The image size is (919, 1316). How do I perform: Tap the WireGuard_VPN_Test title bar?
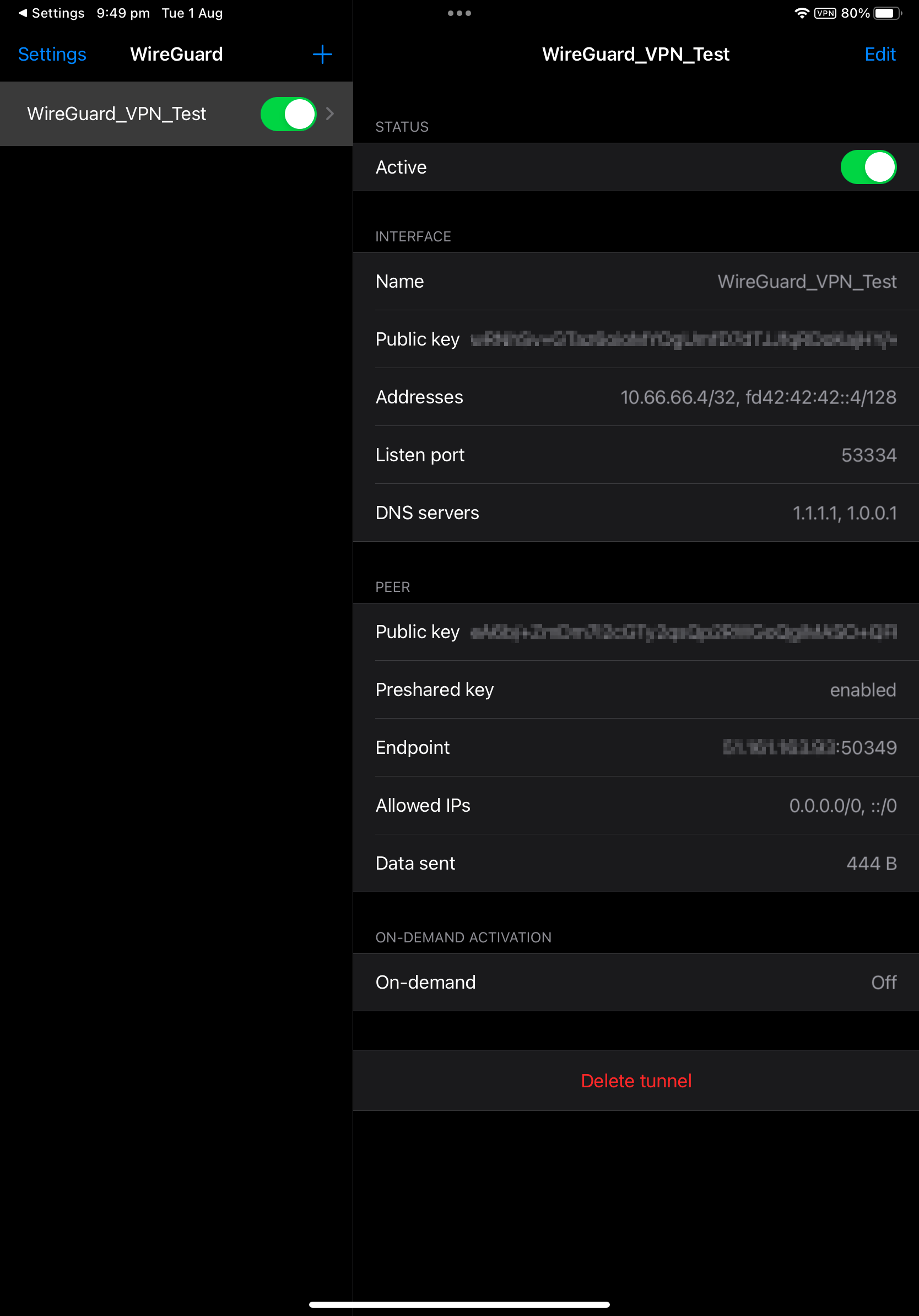click(x=635, y=54)
